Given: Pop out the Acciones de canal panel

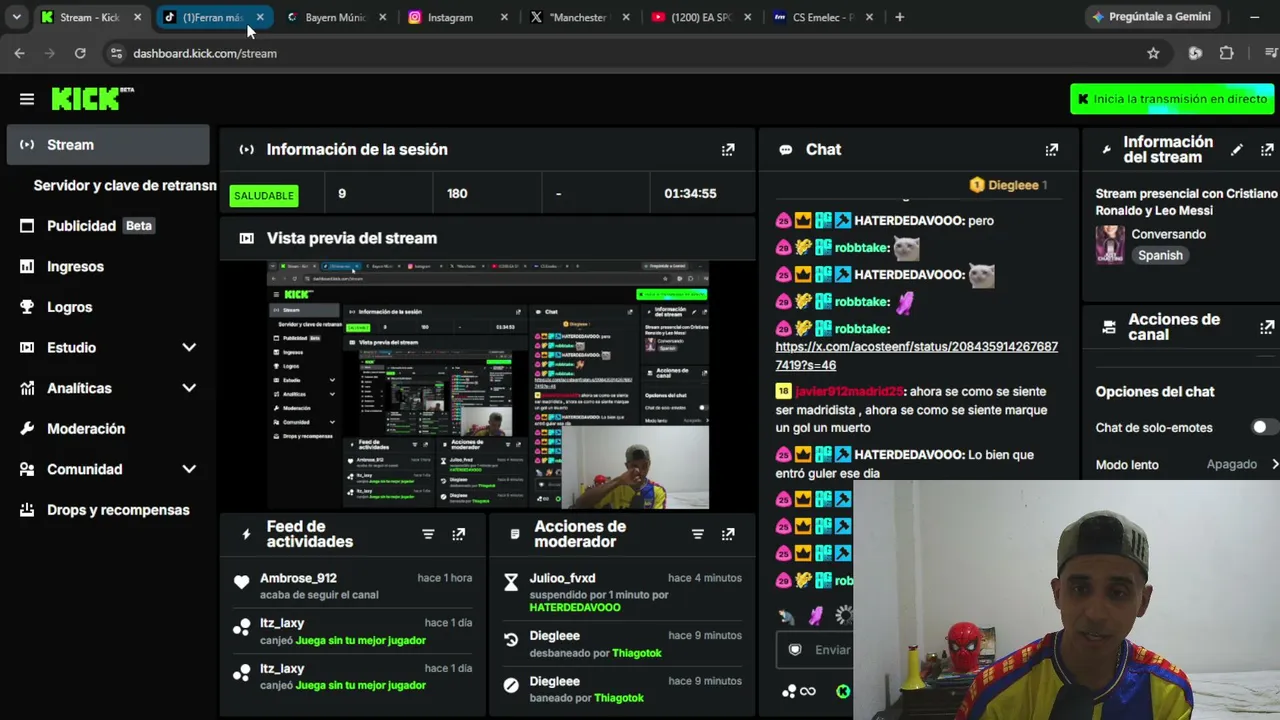Looking at the screenshot, I should (x=1267, y=327).
